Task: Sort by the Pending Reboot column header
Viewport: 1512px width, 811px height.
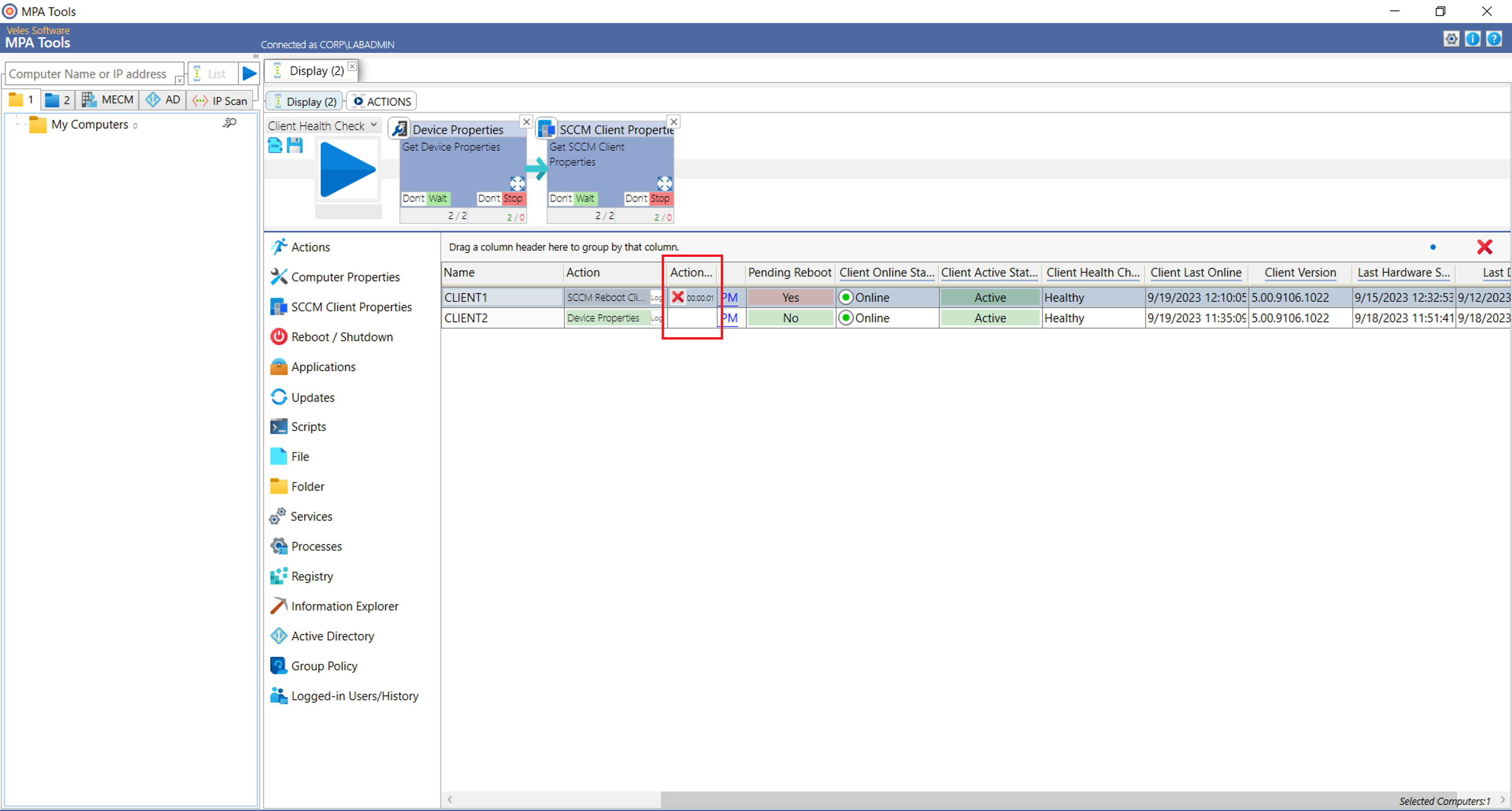Action: (790, 272)
